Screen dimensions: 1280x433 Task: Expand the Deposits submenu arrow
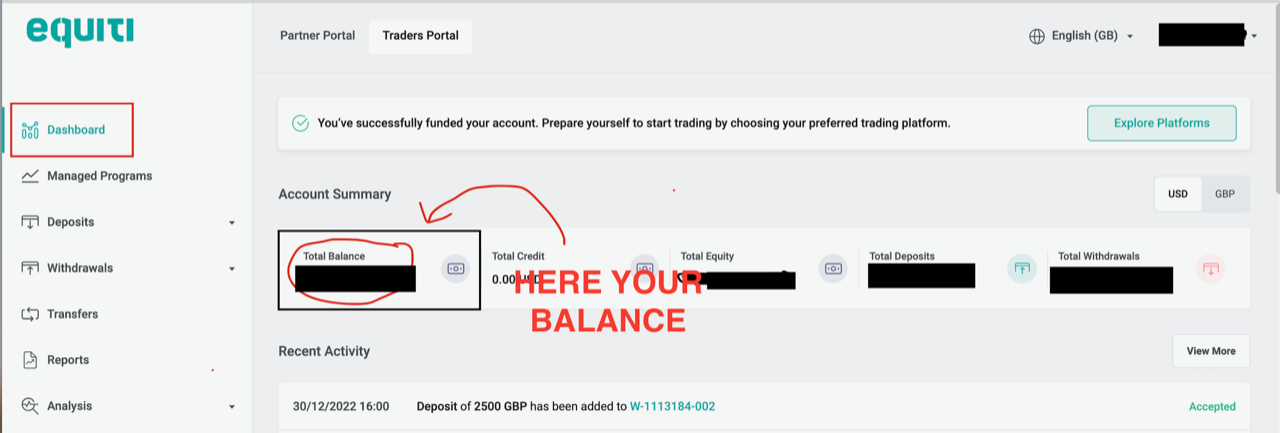(232, 223)
